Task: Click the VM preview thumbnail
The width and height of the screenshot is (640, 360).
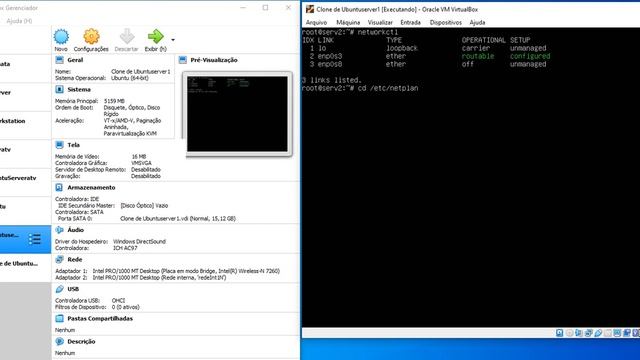Action: 237,114
